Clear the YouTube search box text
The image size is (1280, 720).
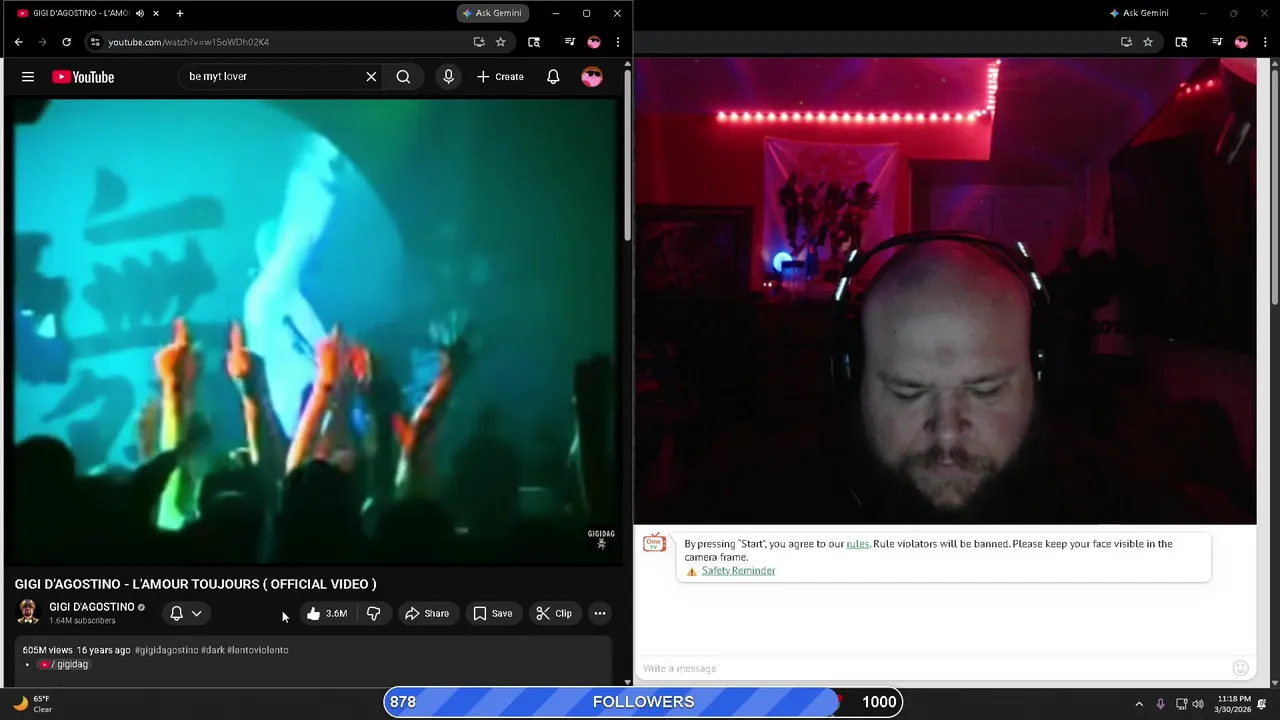(x=371, y=77)
